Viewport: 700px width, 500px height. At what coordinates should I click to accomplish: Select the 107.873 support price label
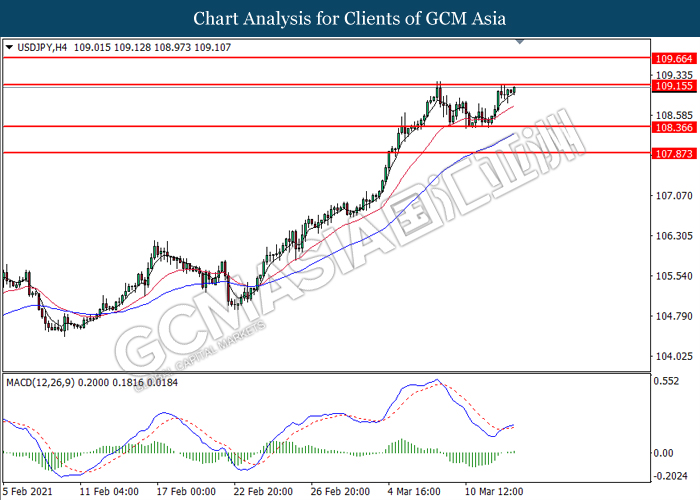[x=674, y=154]
